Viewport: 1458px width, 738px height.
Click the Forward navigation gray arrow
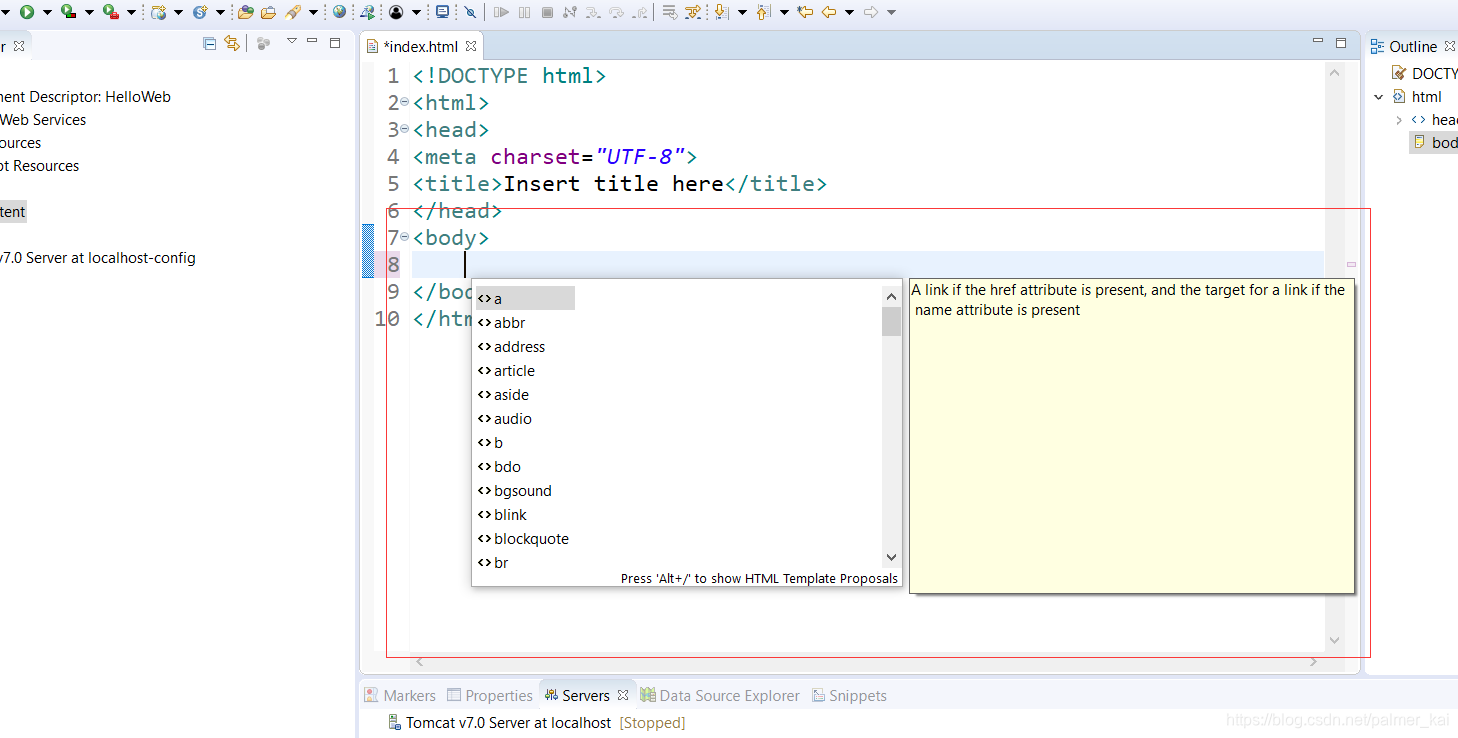871,12
